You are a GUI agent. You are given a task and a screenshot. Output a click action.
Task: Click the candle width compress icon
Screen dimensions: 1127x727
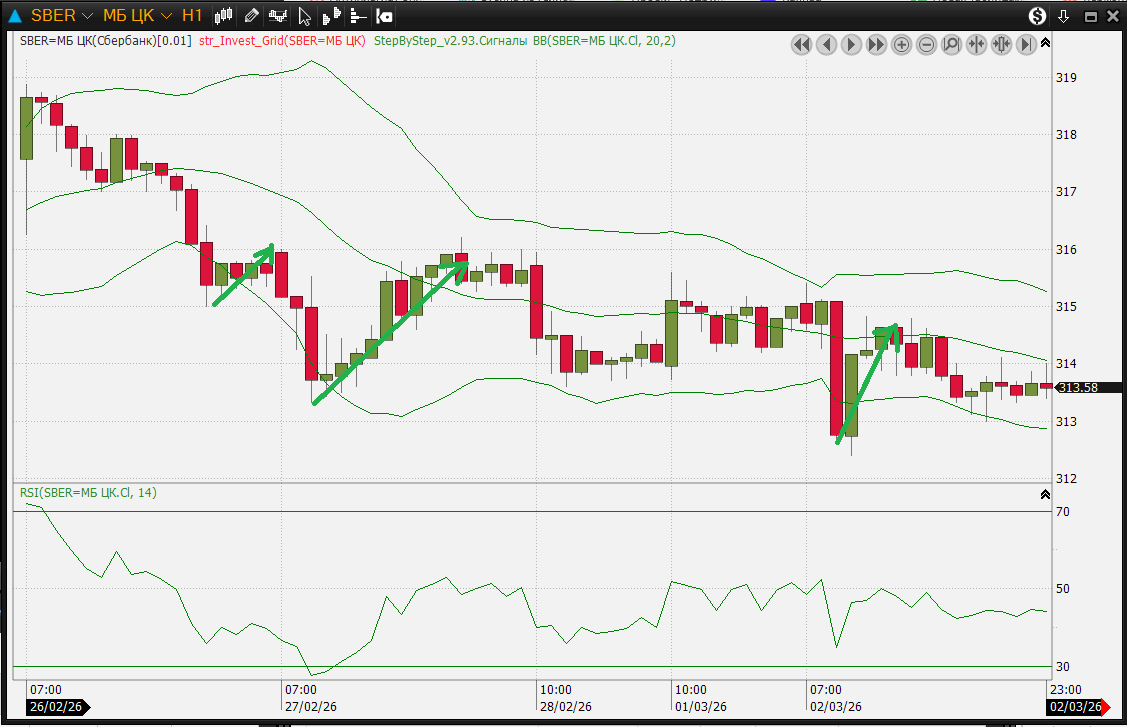1001,45
